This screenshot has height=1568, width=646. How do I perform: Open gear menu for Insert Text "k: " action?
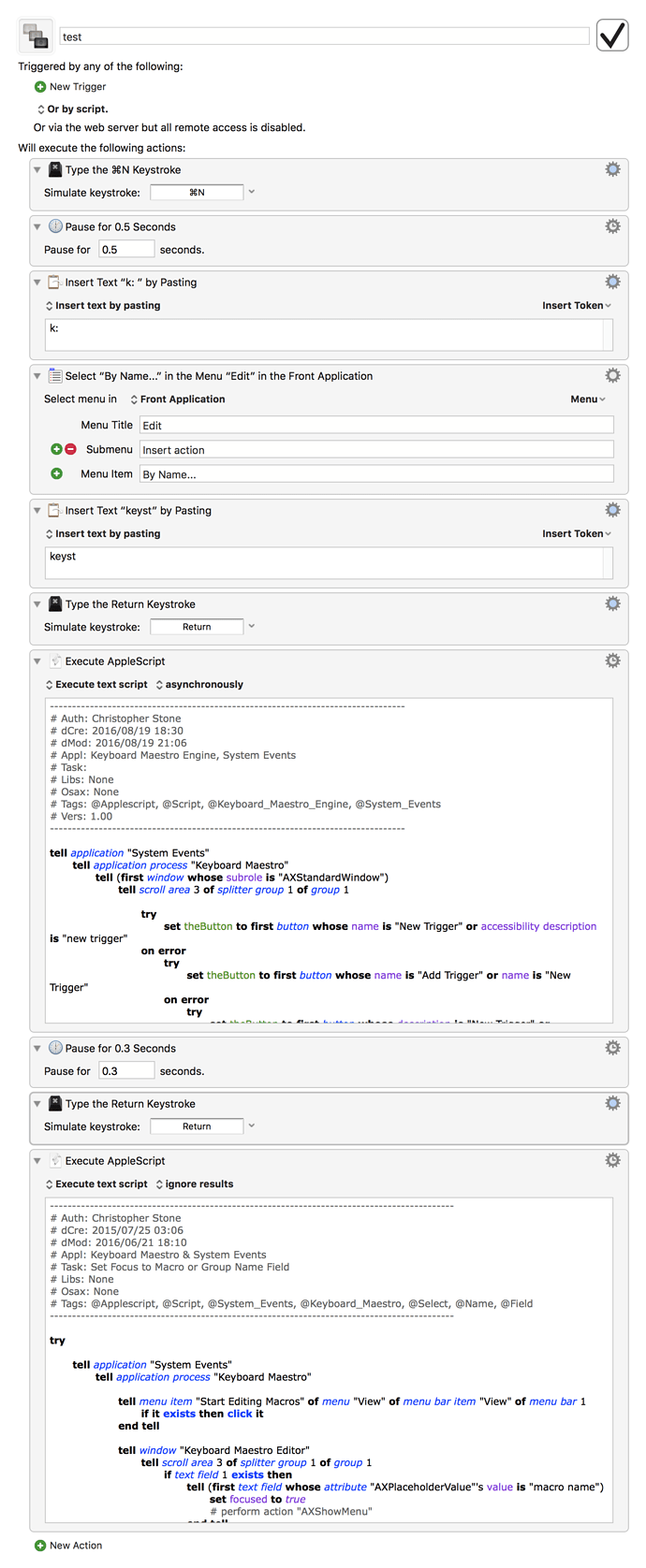pos(612,282)
